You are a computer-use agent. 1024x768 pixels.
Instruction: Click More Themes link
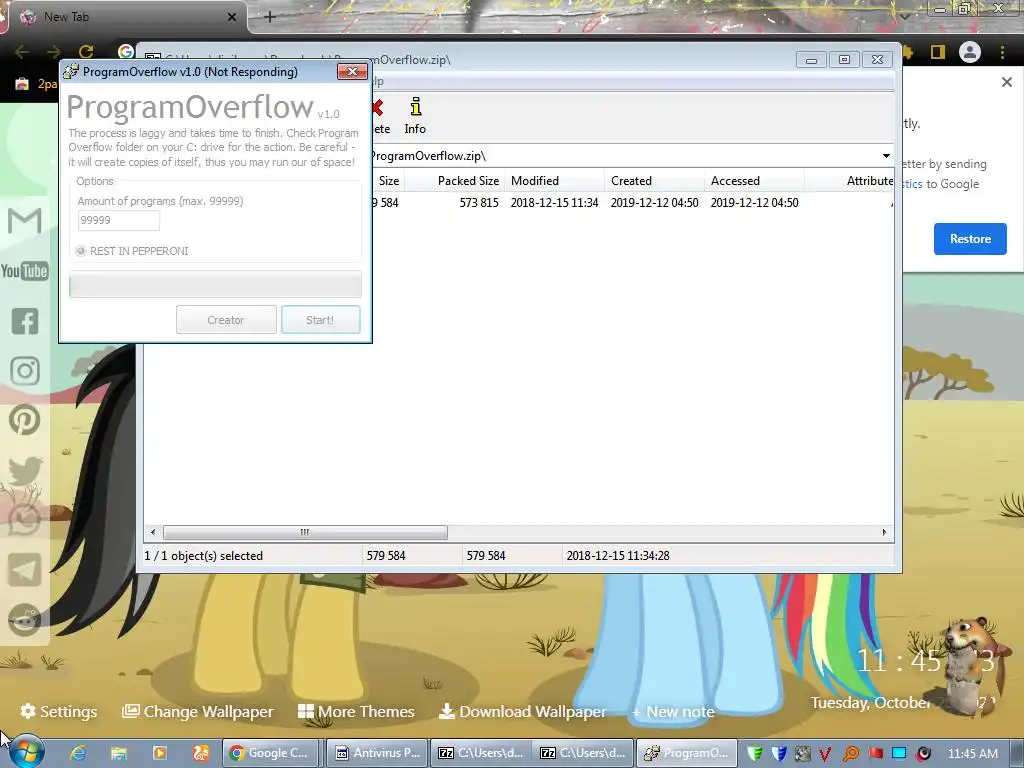pyautogui.click(x=356, y=711)
